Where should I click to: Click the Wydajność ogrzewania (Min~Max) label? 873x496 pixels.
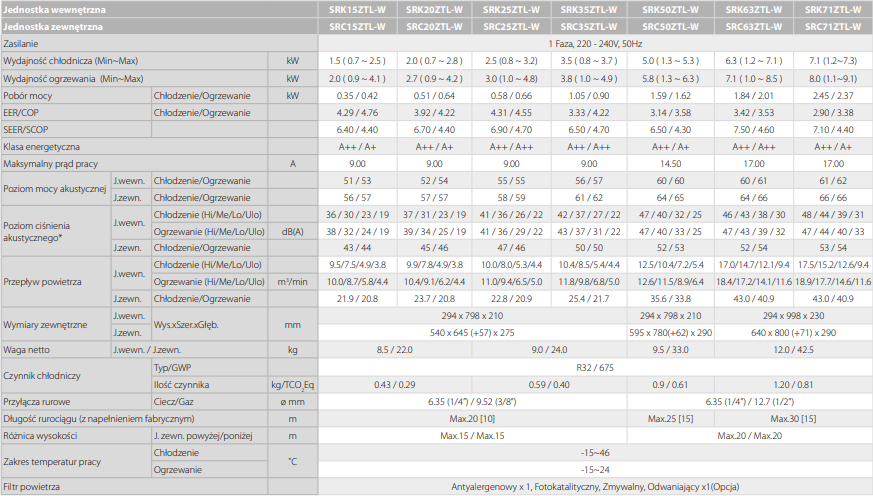tap(73, 78)
